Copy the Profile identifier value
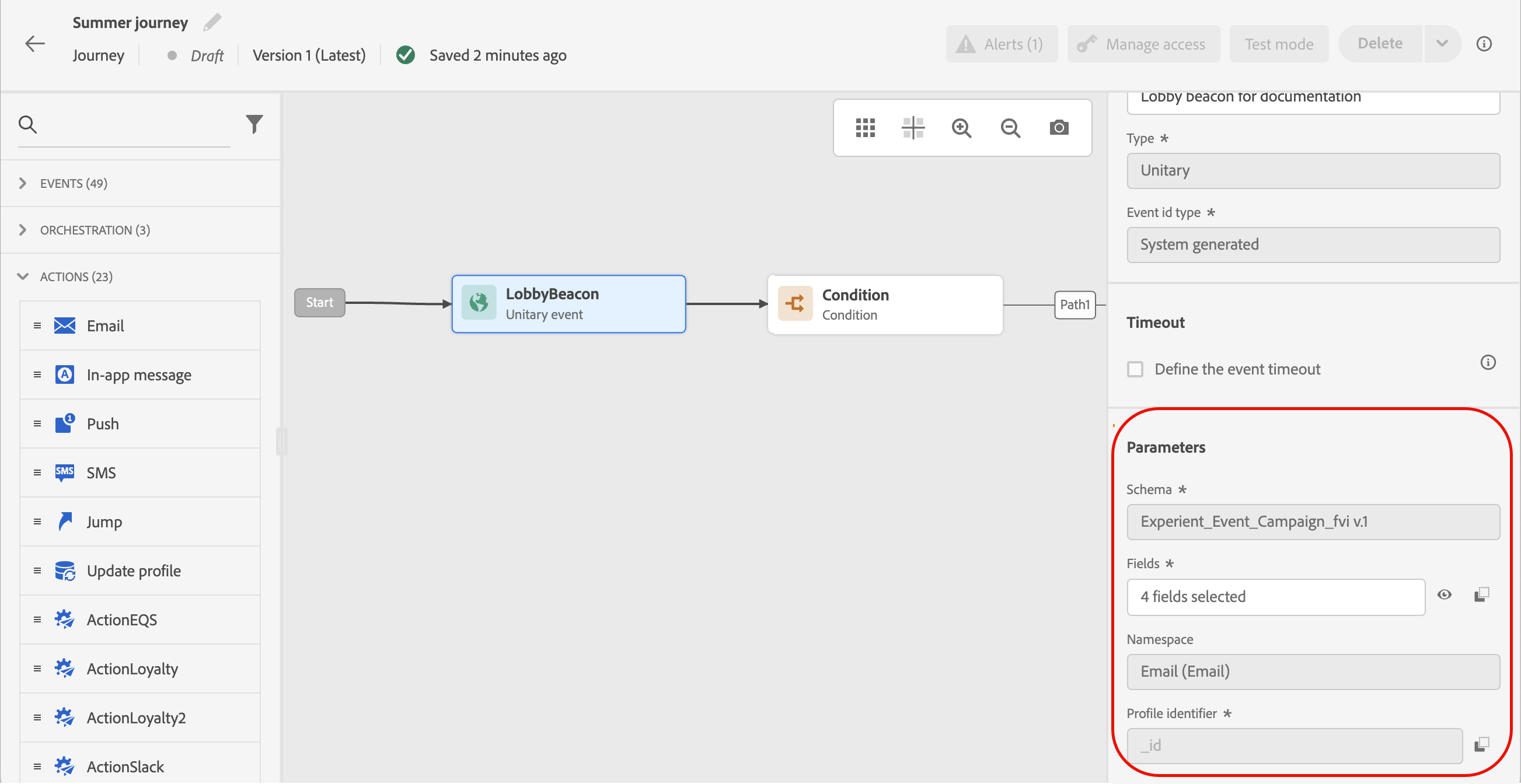 coord(1481,744)
